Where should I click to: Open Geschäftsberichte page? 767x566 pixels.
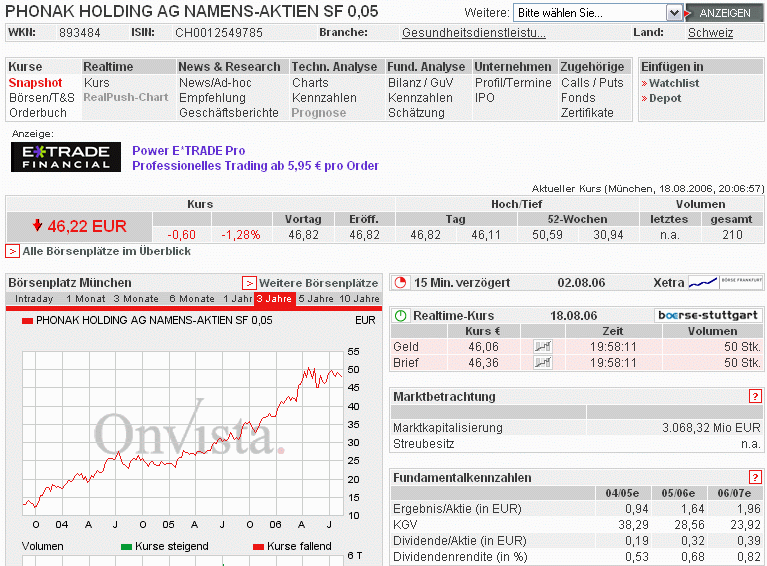[228, 113]
